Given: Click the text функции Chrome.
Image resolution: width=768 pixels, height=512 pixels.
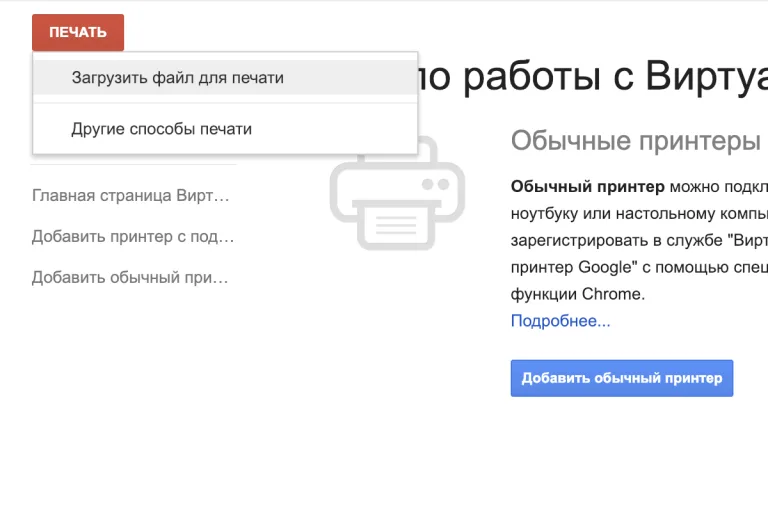Looking at the screenshot, I should [x=577, y=294].
